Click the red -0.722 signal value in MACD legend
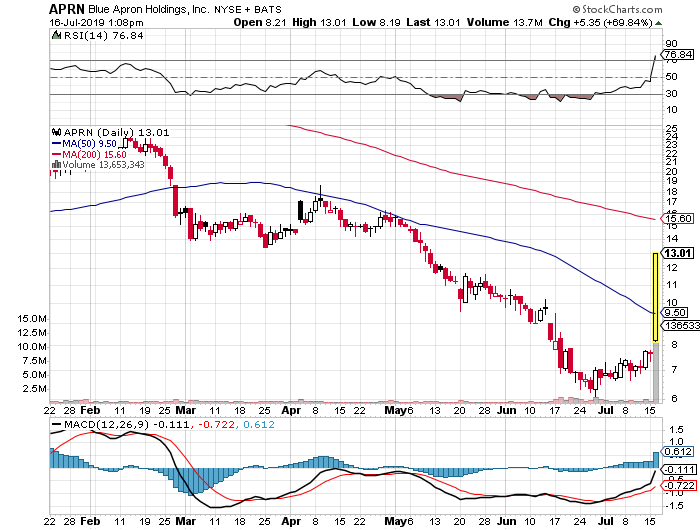This screenshot has height=530, width=700. click(x=216, y=424)
